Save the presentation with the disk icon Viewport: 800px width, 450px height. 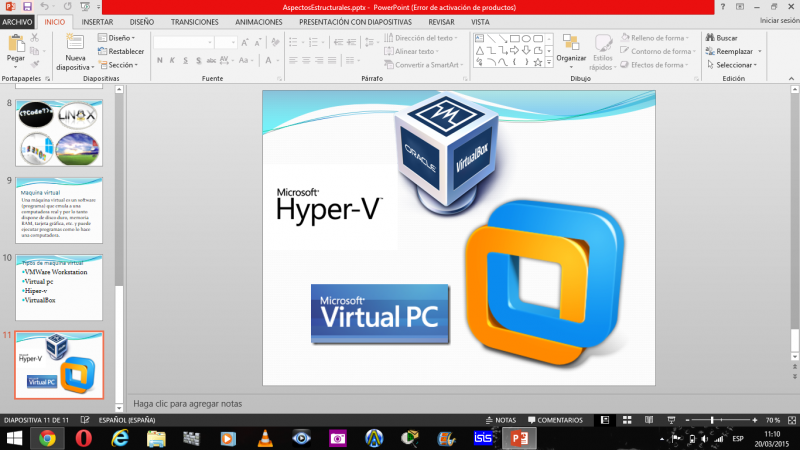tap(27, 7)
